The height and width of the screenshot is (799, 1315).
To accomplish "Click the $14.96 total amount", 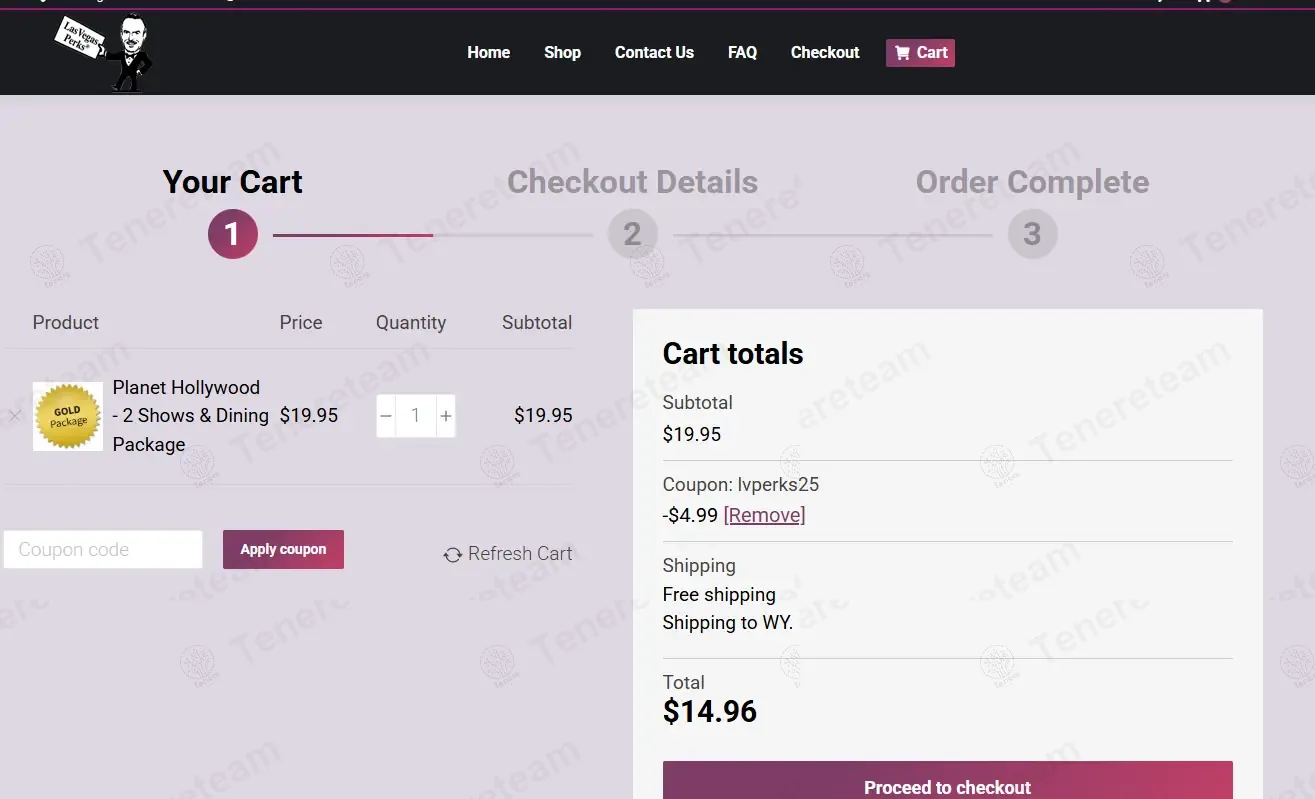I will tap(710, 712).
